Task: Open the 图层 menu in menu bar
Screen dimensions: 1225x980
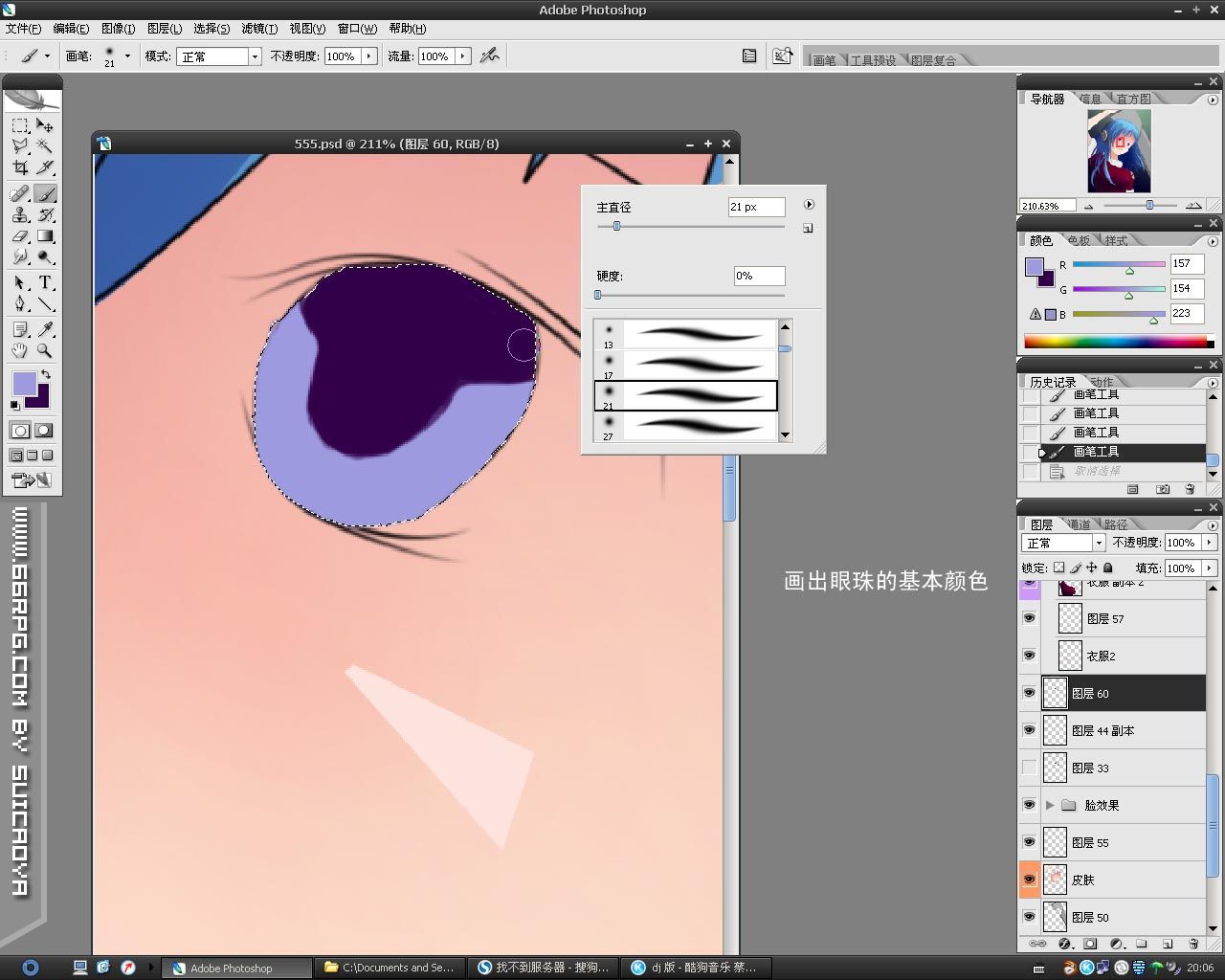Action: click(x=165, y=29)
